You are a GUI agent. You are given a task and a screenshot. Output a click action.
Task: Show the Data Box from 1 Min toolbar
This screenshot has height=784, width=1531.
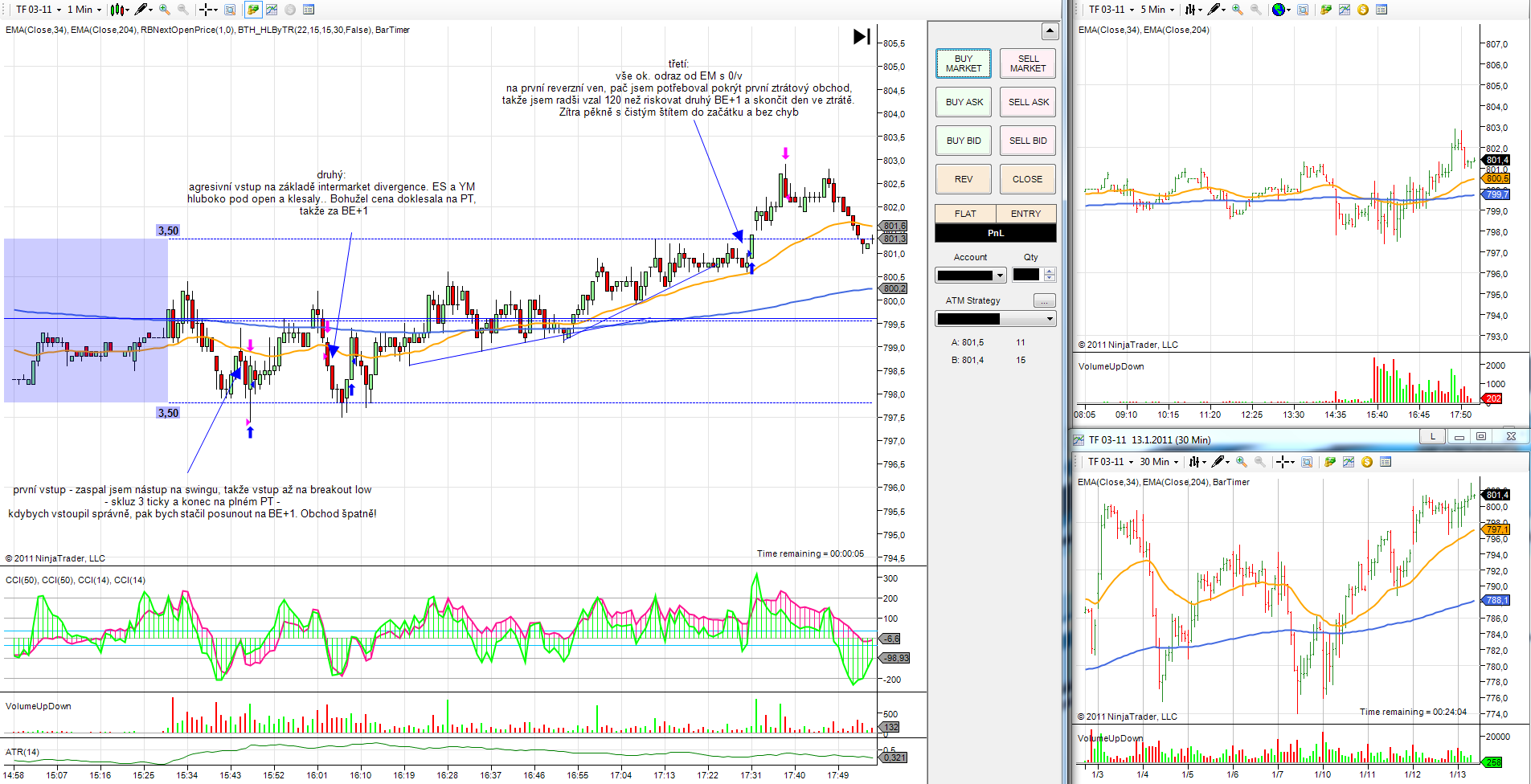(x=309, y=10)
